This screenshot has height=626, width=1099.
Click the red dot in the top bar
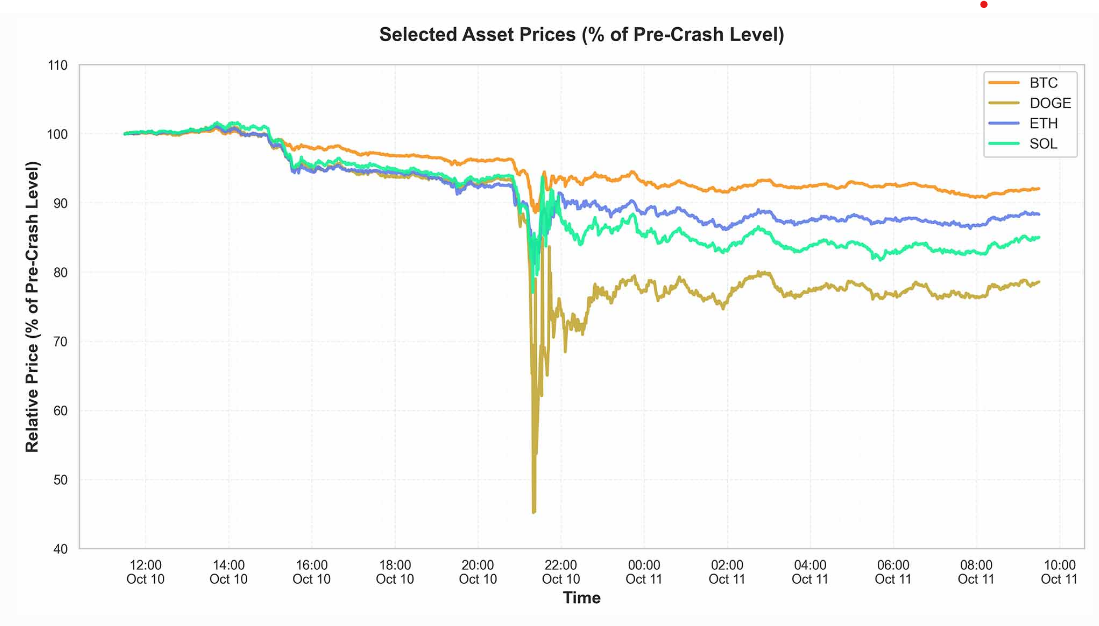[984, 4]
